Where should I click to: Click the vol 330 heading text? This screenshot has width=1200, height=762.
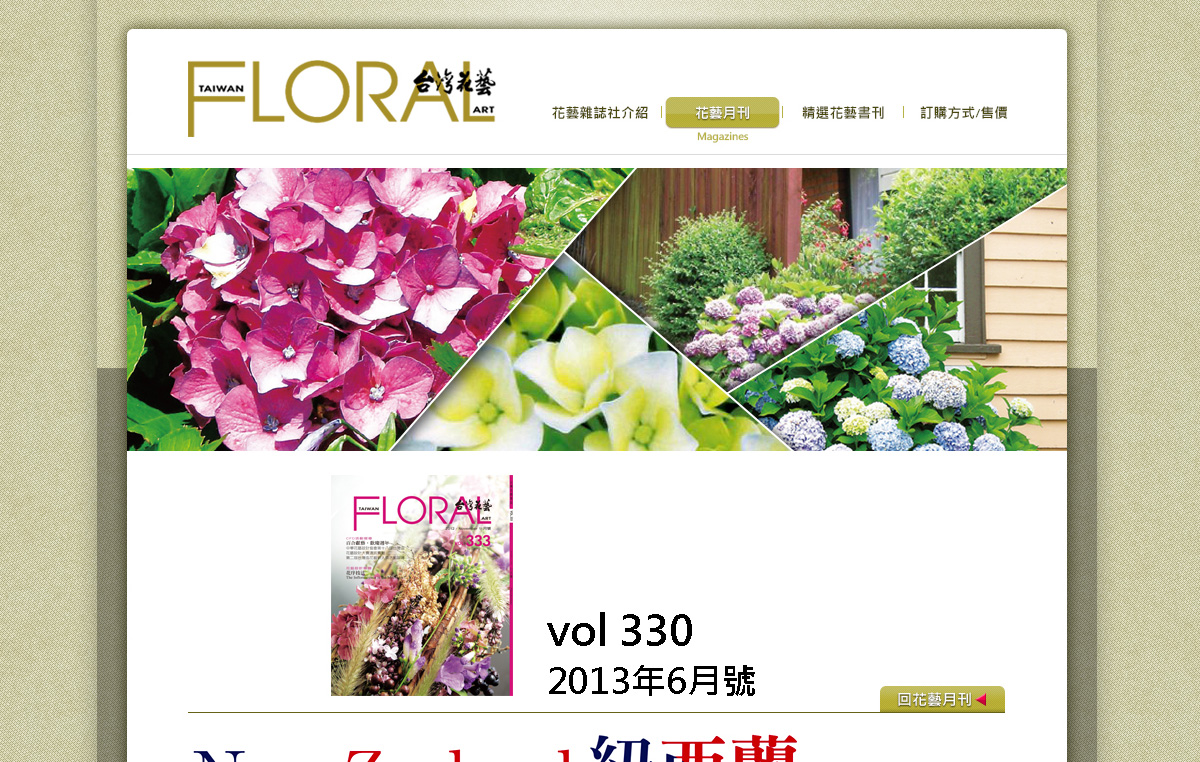pos(620,631)
